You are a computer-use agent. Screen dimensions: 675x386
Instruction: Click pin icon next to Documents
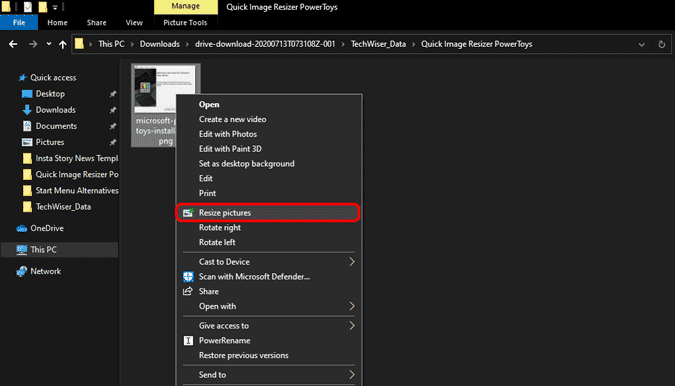[112, 126]
